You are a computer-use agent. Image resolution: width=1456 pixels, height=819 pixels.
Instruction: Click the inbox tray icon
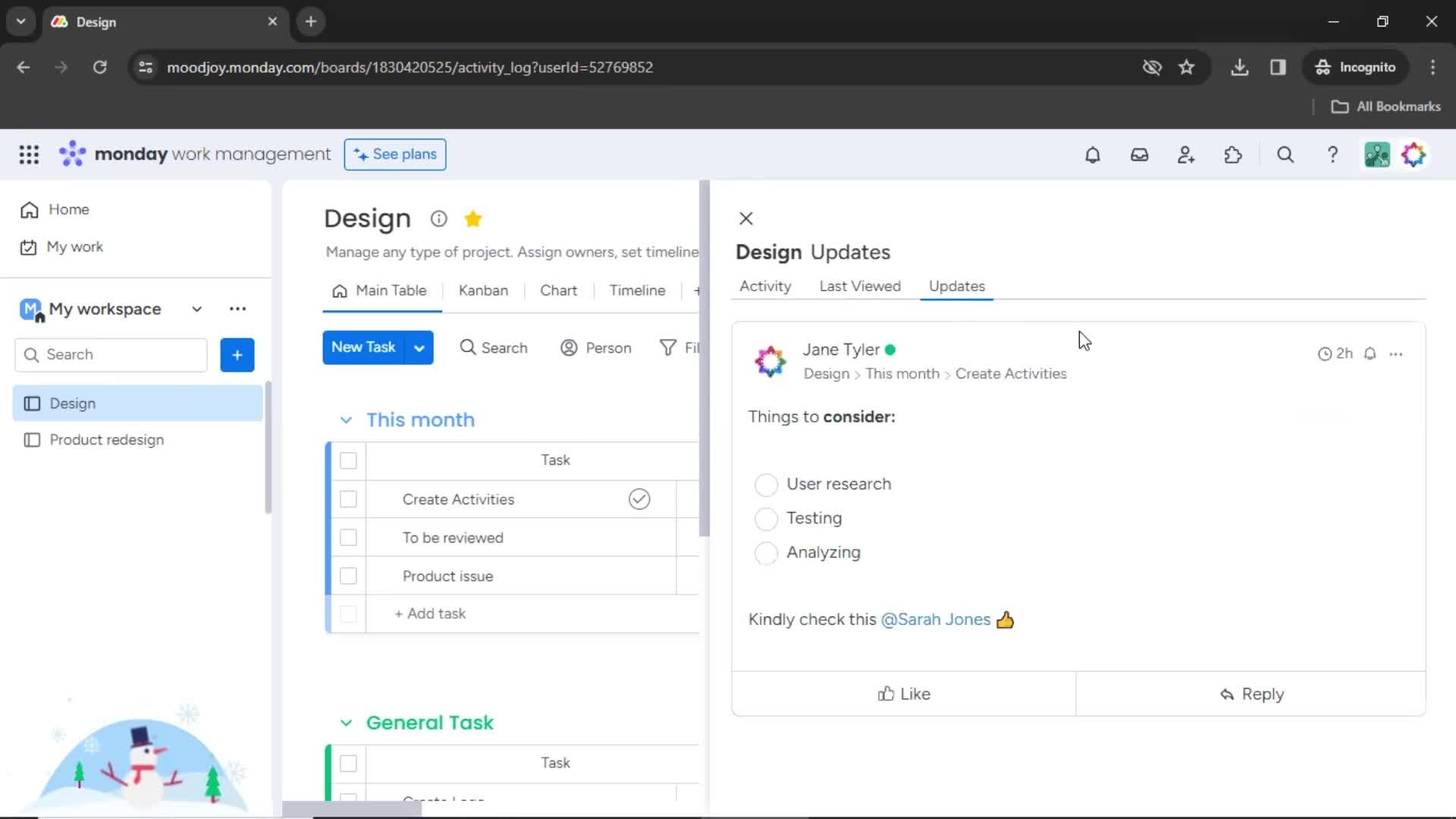[1139, 154]
